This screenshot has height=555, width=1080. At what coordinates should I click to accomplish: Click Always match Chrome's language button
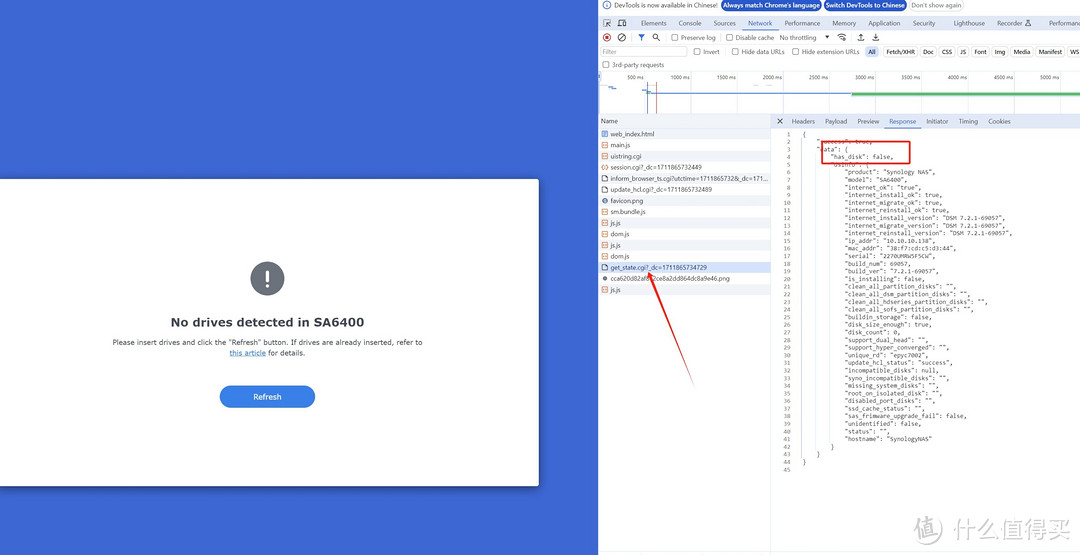click(x=771, y=5)
